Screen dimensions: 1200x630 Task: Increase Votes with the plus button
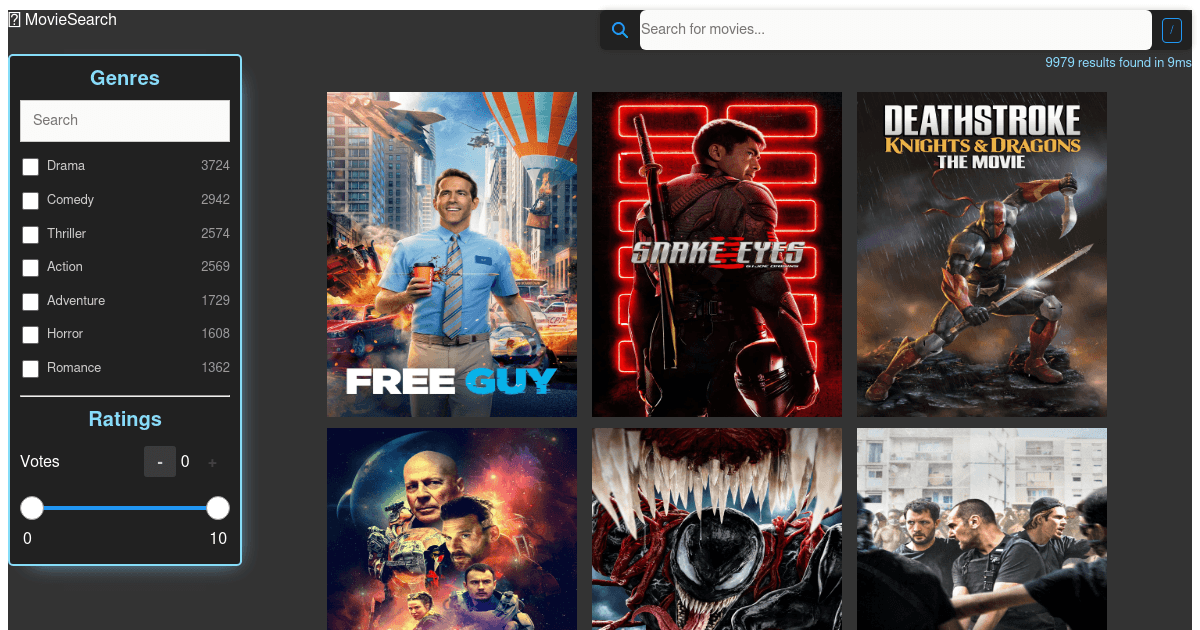click(212, 462)
